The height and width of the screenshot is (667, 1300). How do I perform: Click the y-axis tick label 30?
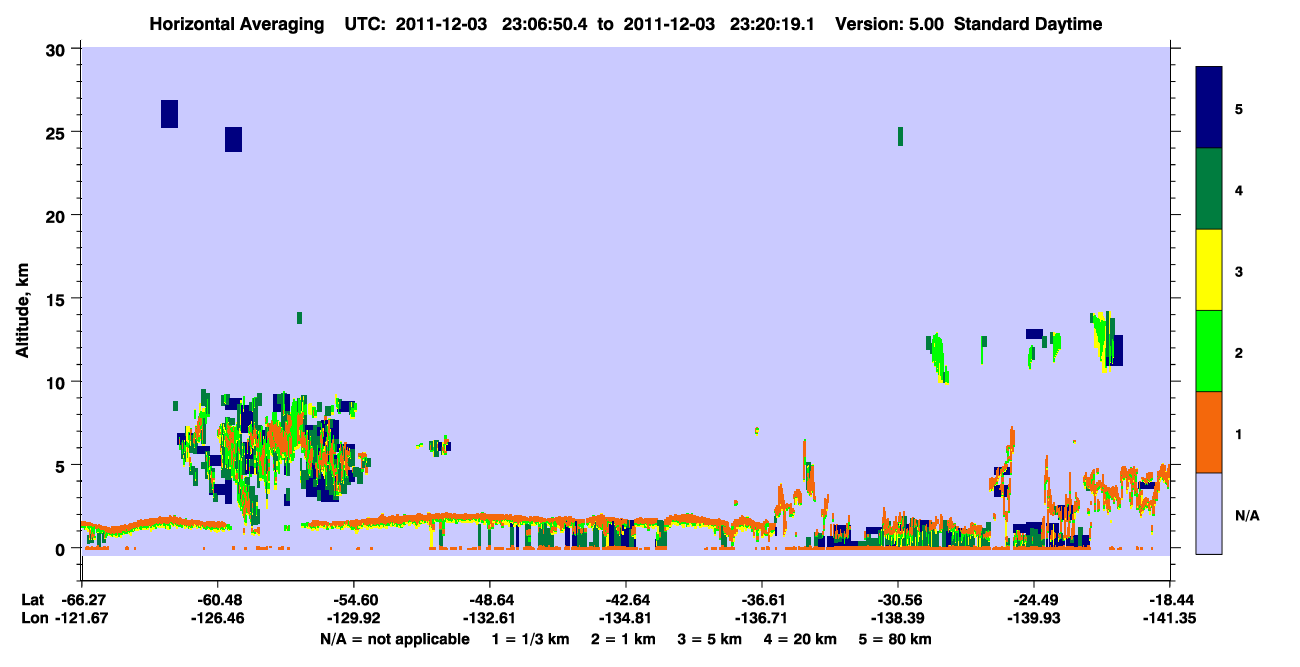pos(56,49)
